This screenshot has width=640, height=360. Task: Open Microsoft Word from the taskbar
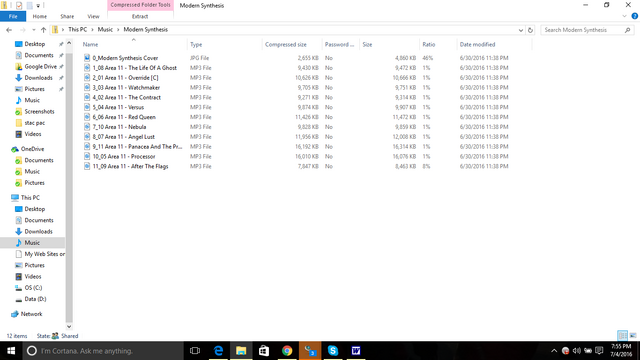point(356,351)
